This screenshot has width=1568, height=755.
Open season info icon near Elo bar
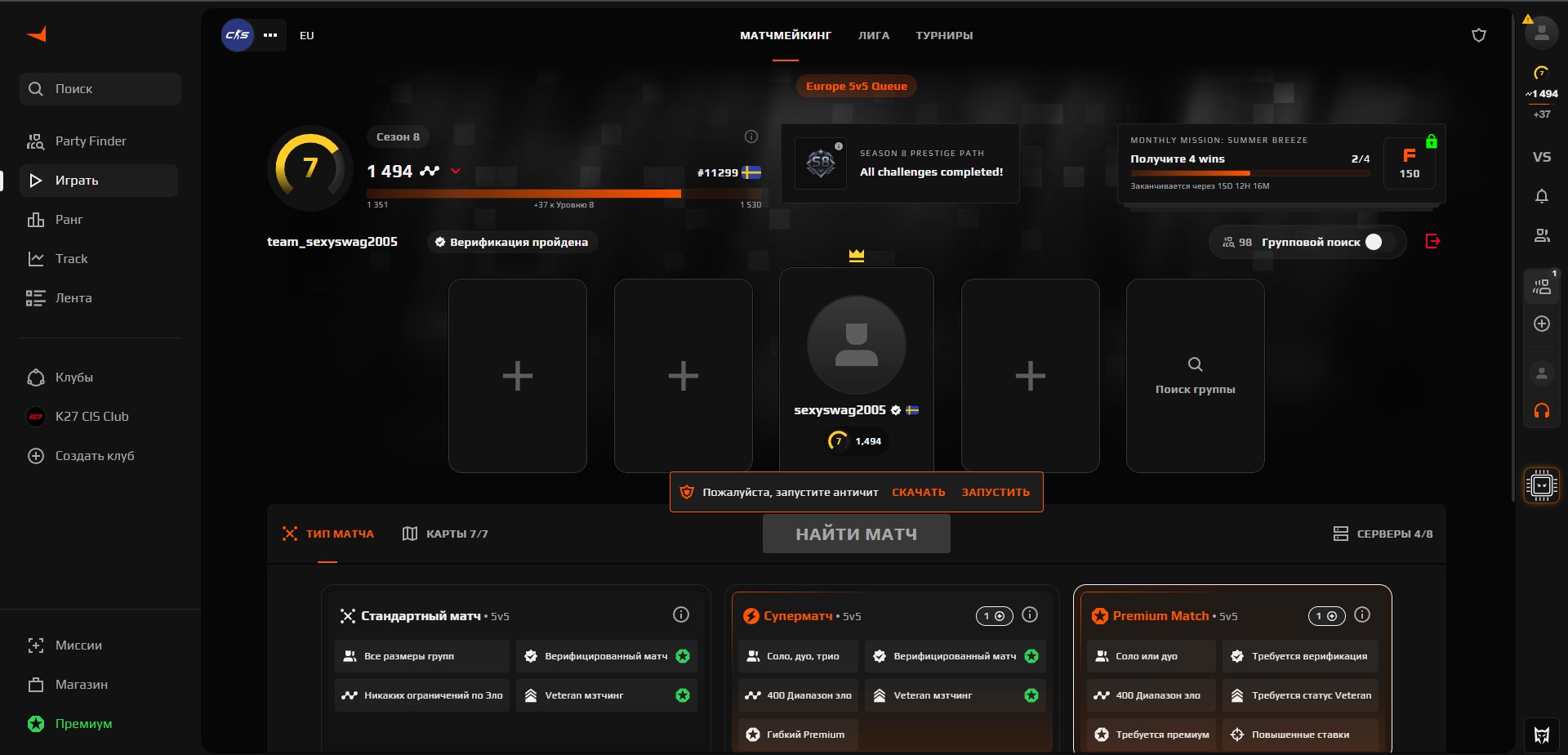point(751,136)
